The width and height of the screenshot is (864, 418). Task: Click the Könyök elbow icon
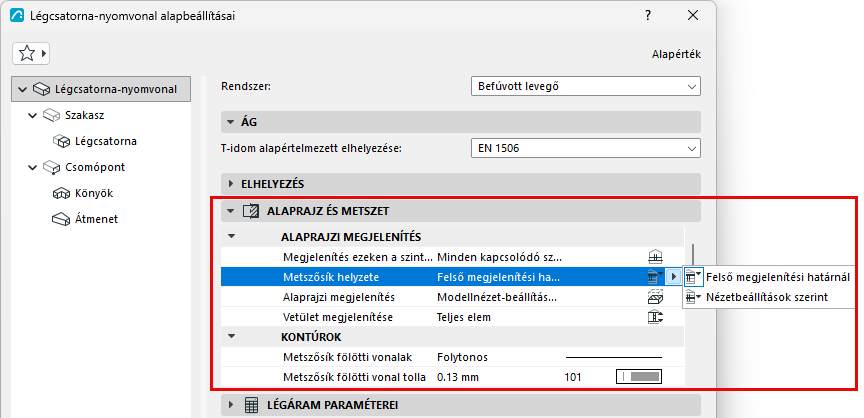point(61,193)
